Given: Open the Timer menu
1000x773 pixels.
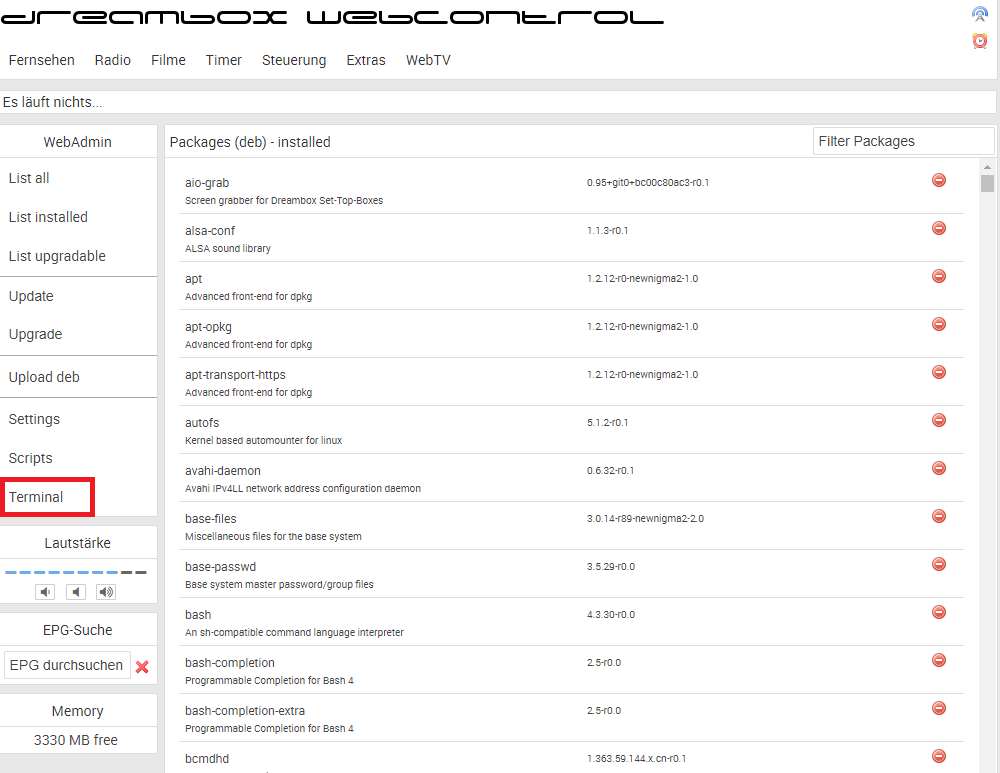Looking at the screenshot, I should point(224,60).
